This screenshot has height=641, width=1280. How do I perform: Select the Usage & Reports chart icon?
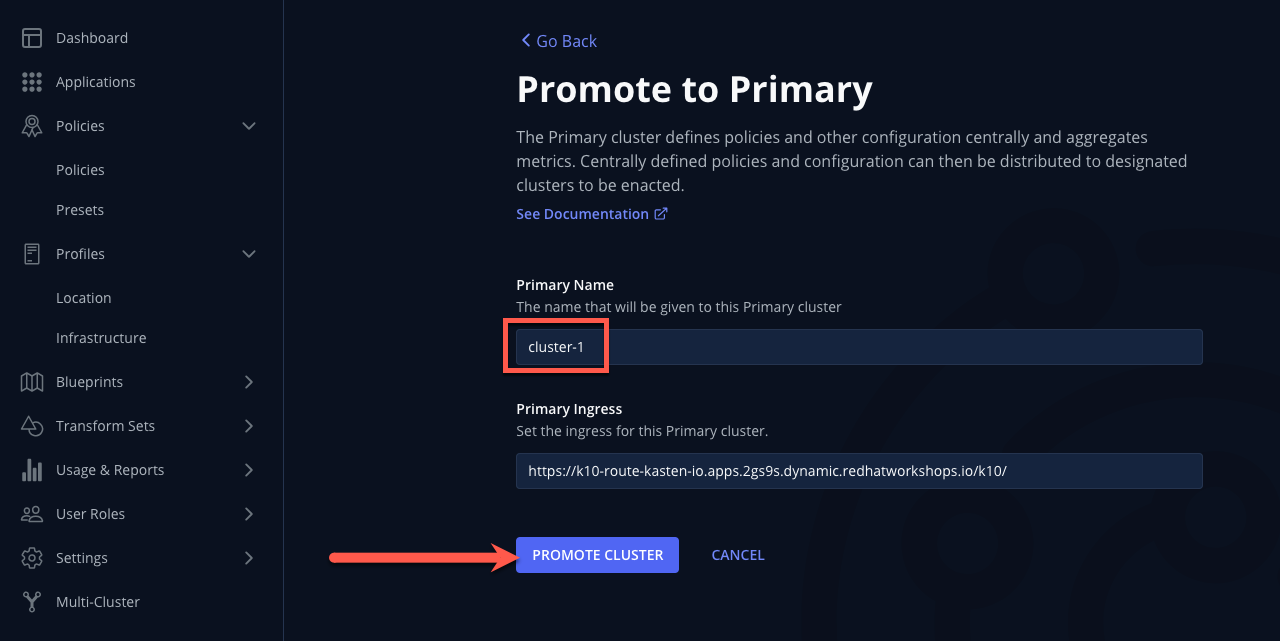click(32, 470)
